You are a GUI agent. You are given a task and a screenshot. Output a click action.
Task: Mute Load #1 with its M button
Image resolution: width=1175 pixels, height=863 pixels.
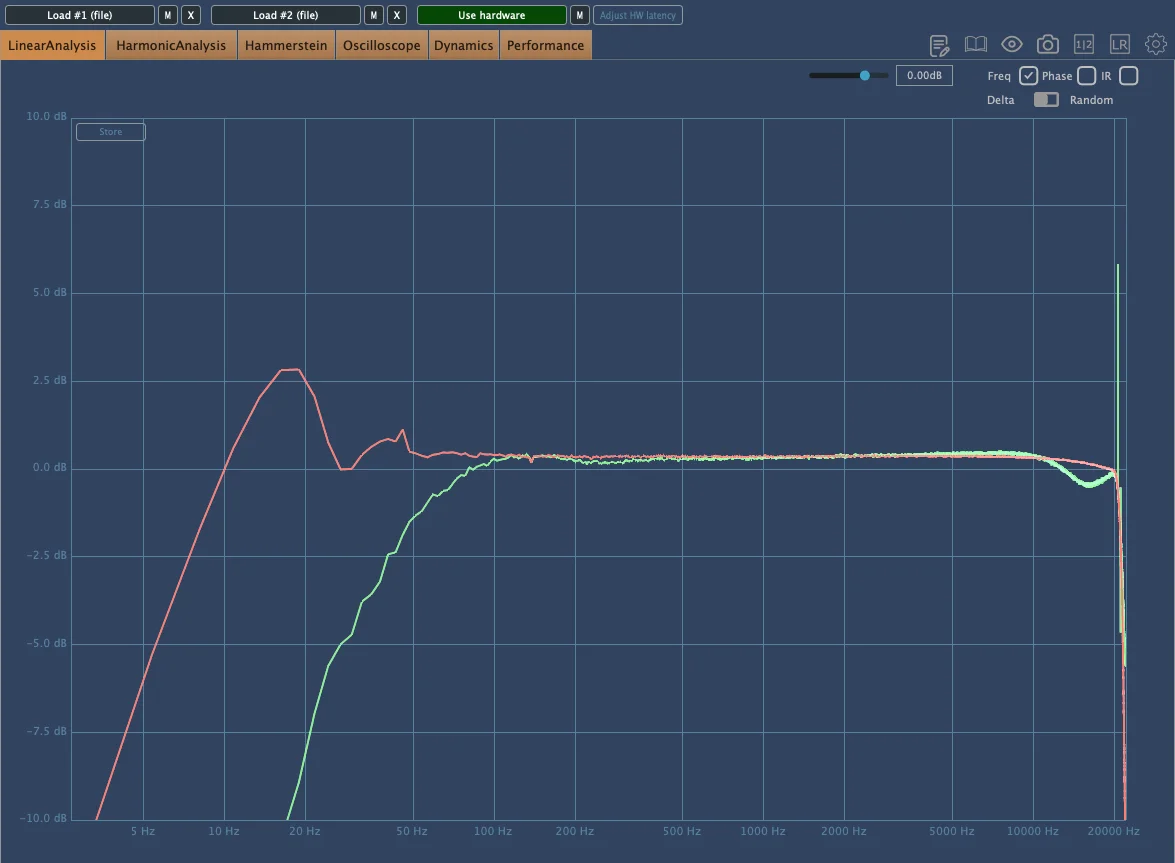[x=168, y=15]
